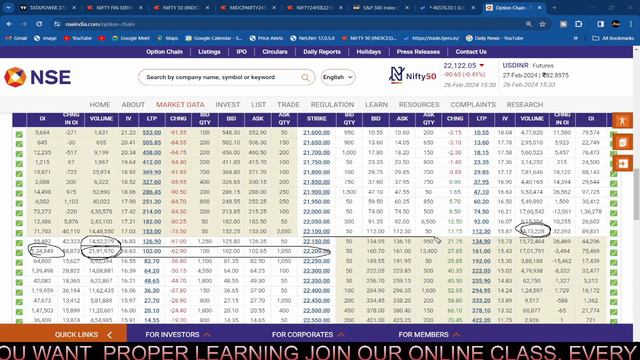The height and width of the screenshot is (360, 640).
Task: Open the Chrome three-dot menu
Action: (631, 24)
